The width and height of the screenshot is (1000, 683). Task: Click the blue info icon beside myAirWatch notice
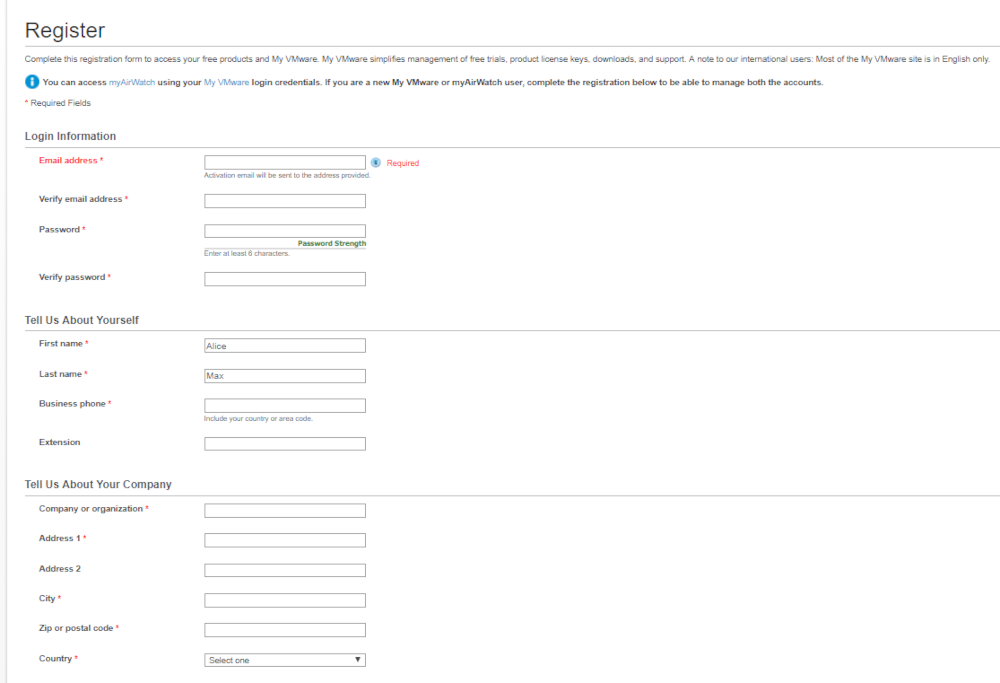(32, 82)
